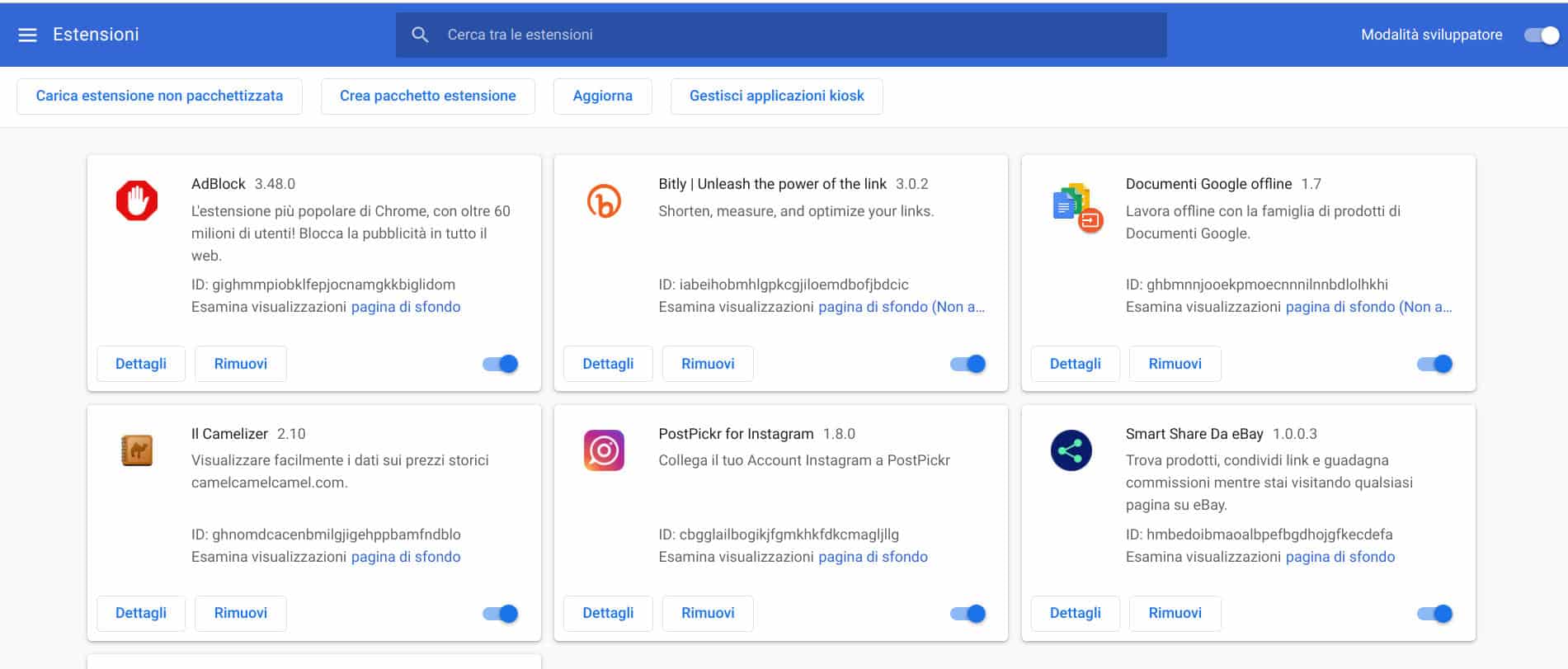Image resolution: width=1568 pixels, height=669 pixels.
Task: Click PostPickr ID cbgglailbogikjfgmkhkfdkcmagljllg text
Action: pyautogui.click(x=779, y=535)
